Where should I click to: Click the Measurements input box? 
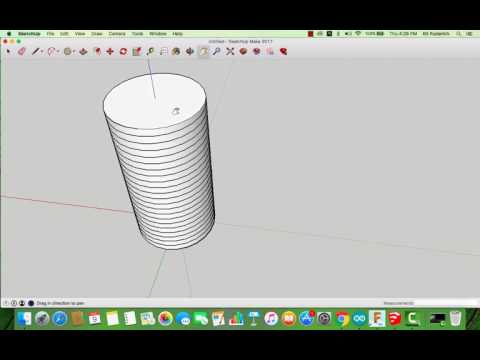[x=445, y=303]
